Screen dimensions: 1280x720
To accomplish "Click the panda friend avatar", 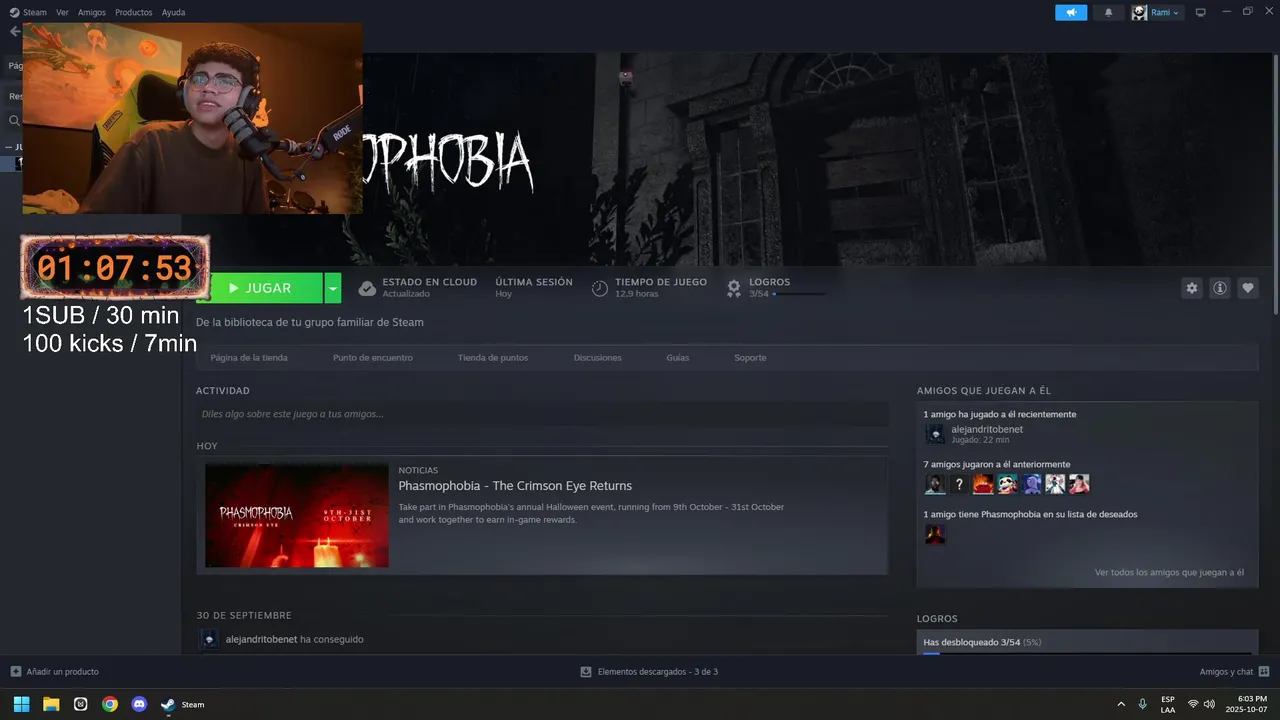I will tap(1007, 484).
